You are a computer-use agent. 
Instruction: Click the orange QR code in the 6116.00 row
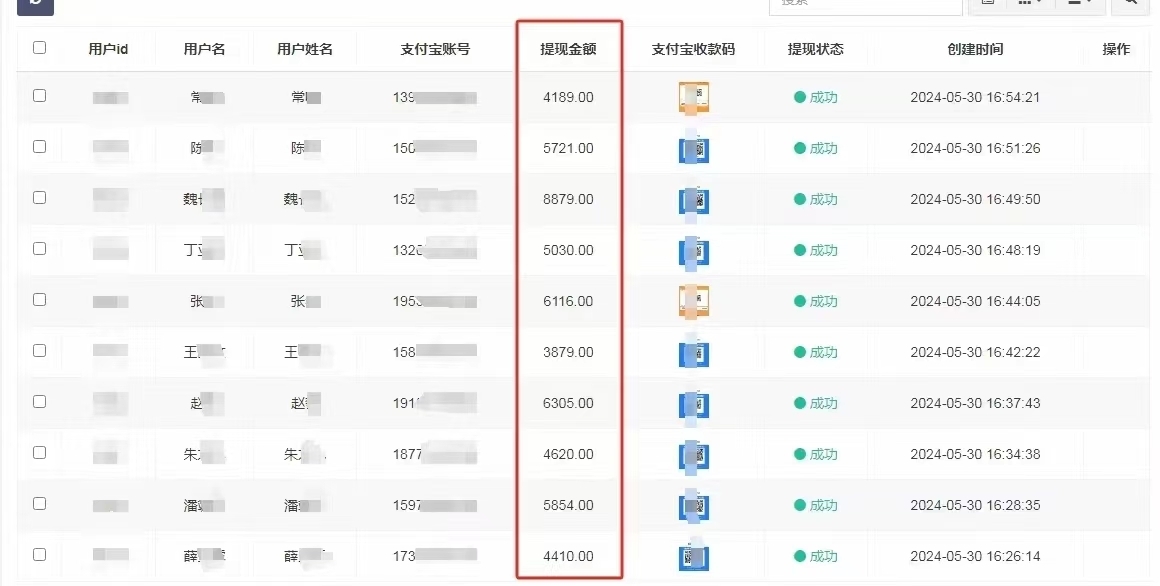pyautogui.click(x=693, y=301)
